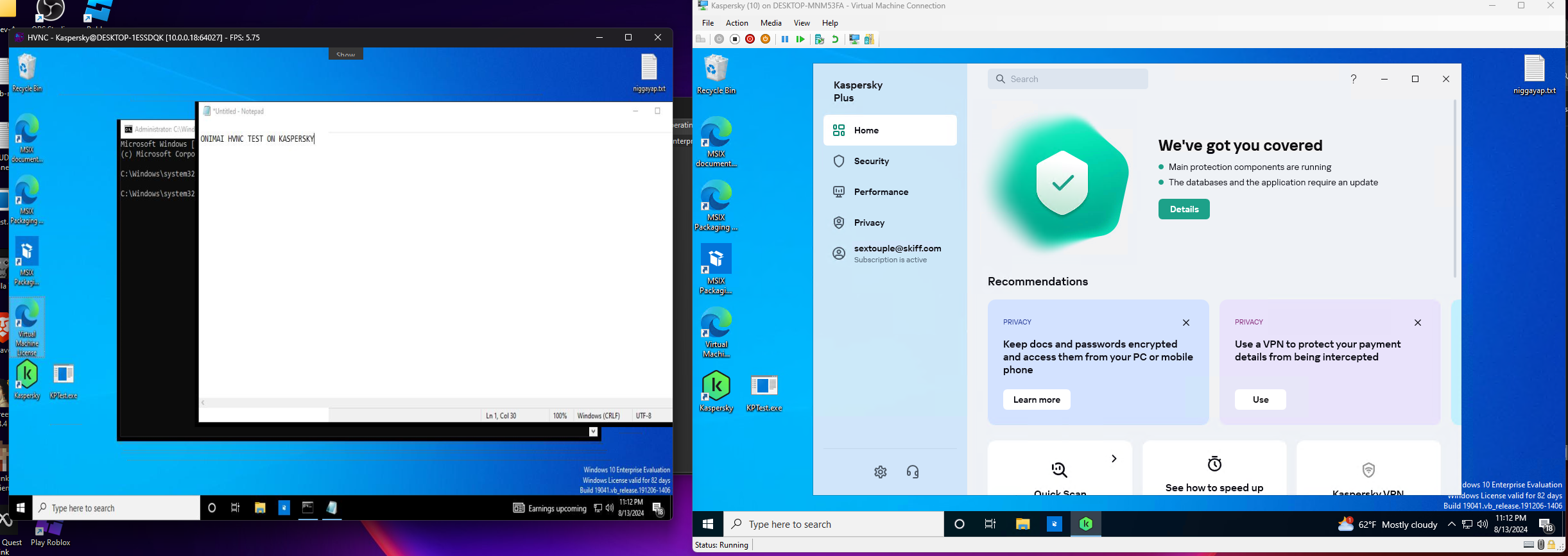Screen dimensions: 1568x556
Task: Click Learn more on privacy card
Action: point(1036,400)
